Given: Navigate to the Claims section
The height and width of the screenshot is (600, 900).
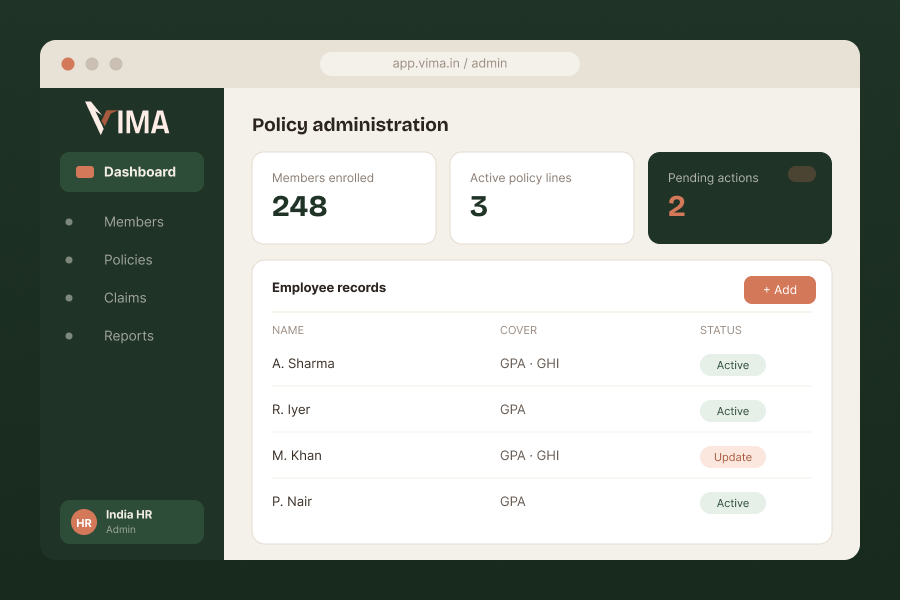Looking at the screenshot, I should coord(125,297).
